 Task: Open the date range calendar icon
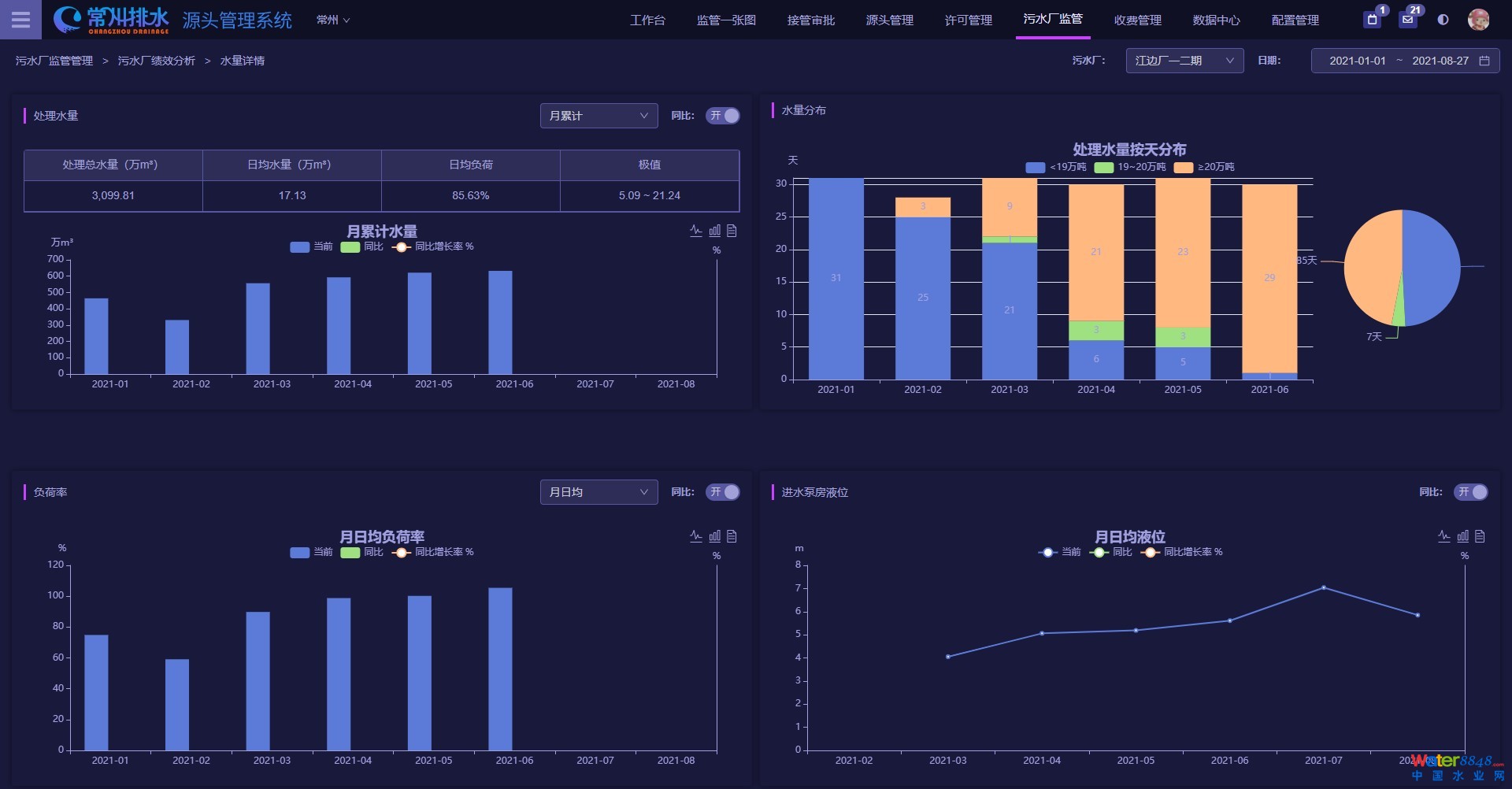[1484, 61]
